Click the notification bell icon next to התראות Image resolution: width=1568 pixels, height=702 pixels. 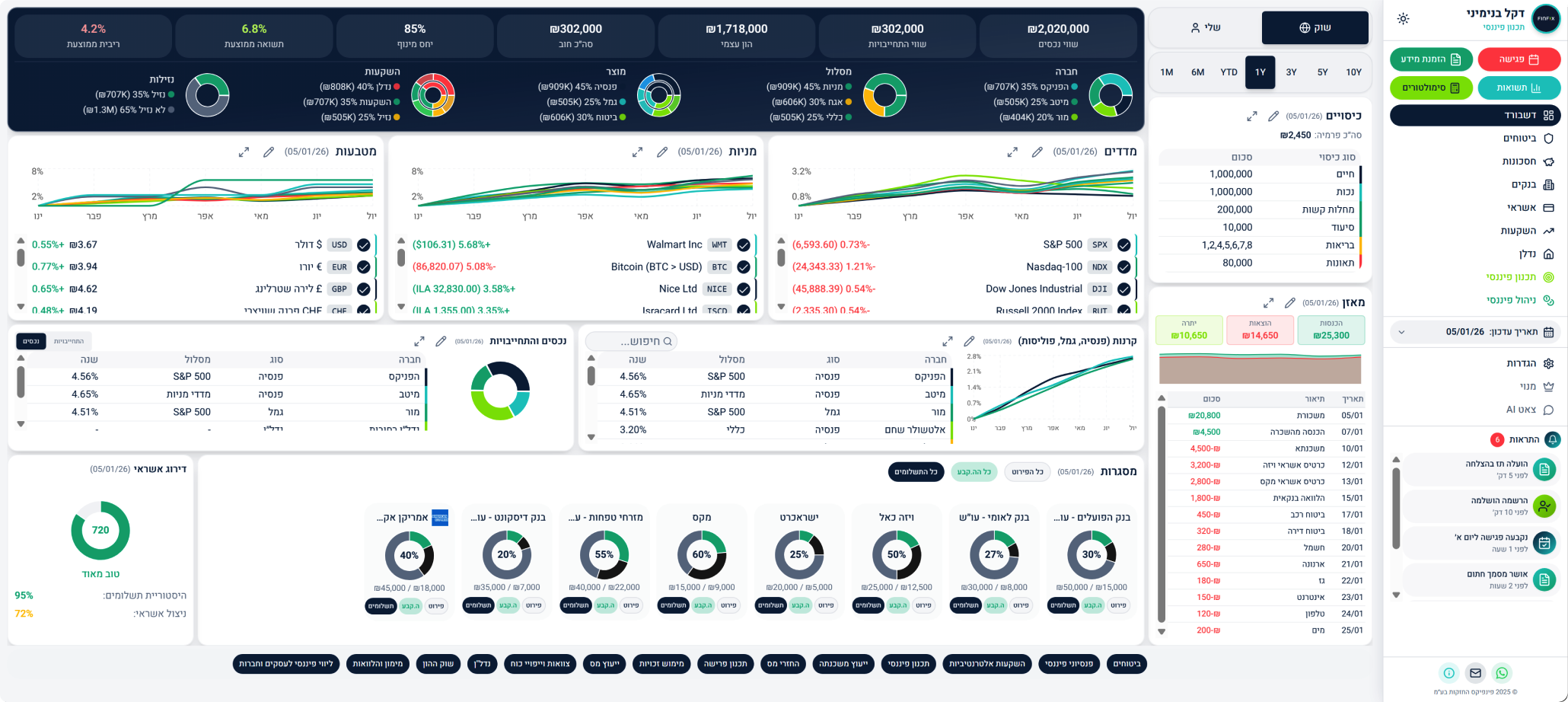[x=1552, y=440]
